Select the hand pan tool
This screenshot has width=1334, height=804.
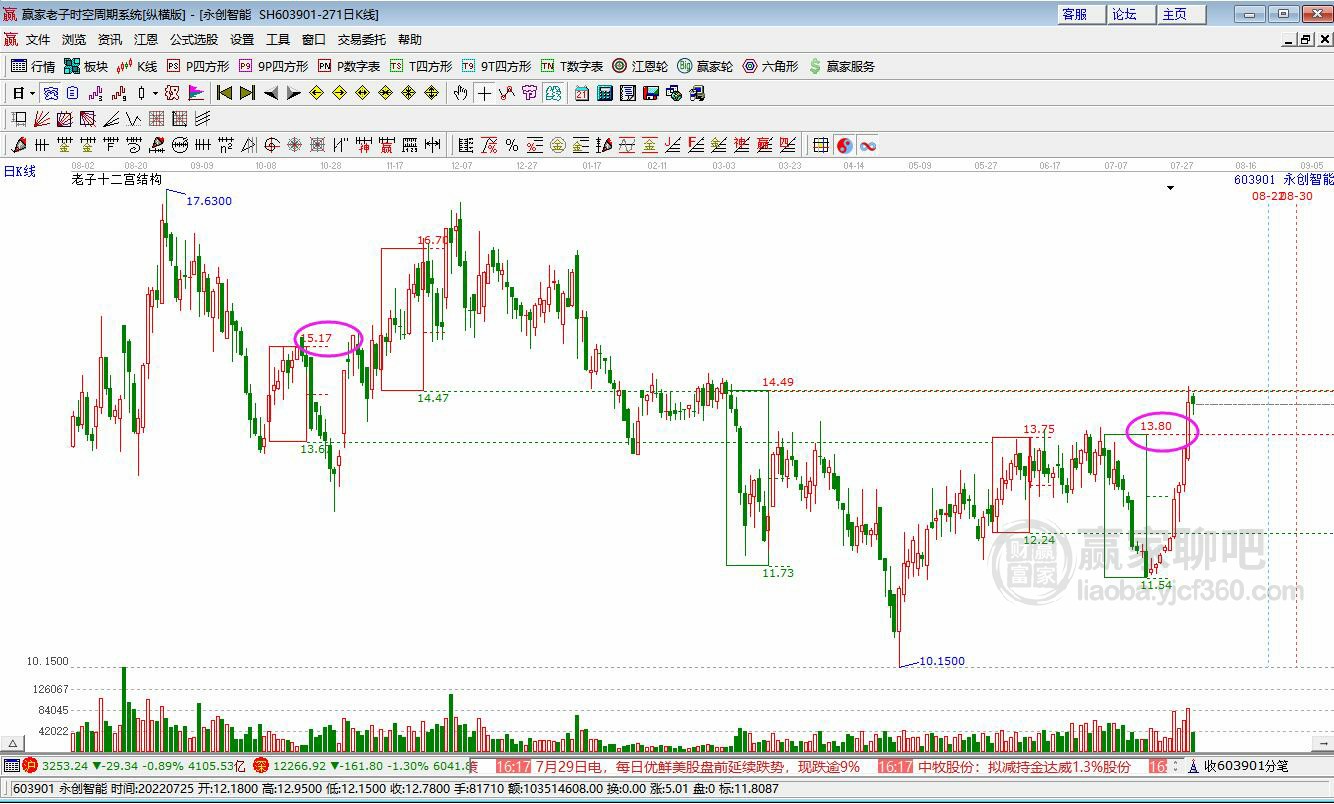pyautogui.click(x=460, y=93)
